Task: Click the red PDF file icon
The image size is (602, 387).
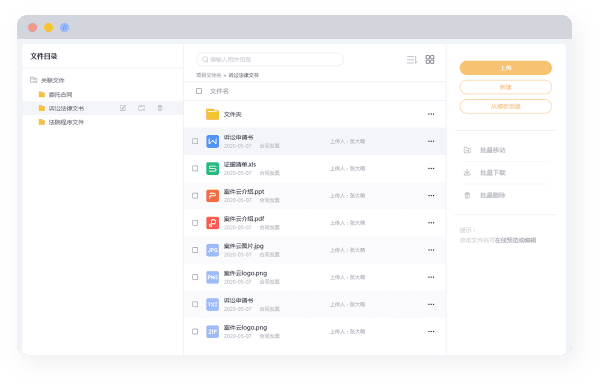Action: [x=212, y=223]
